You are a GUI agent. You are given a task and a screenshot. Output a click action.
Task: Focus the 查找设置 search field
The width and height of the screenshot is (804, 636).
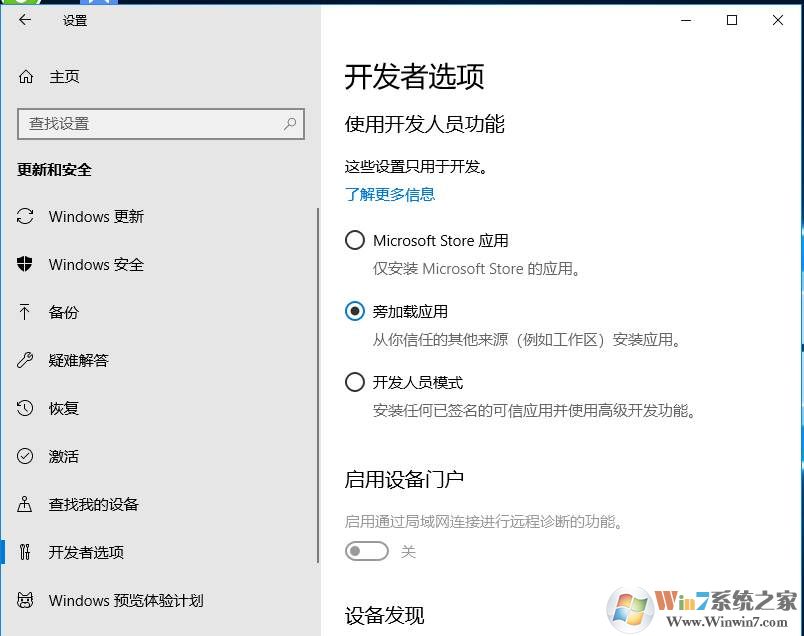coord(161,124)
